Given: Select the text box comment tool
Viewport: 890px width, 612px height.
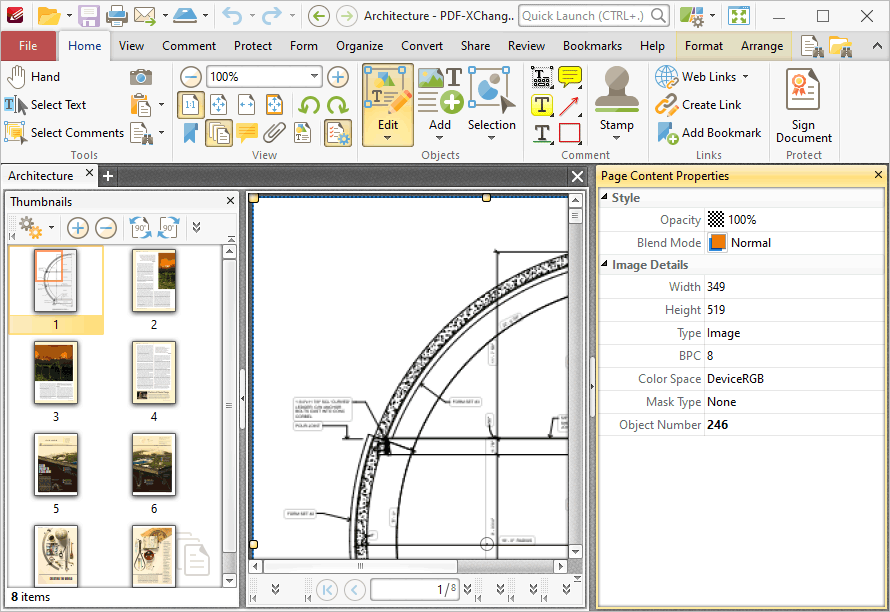Looking at the screenshot, I should click(542, 105).
